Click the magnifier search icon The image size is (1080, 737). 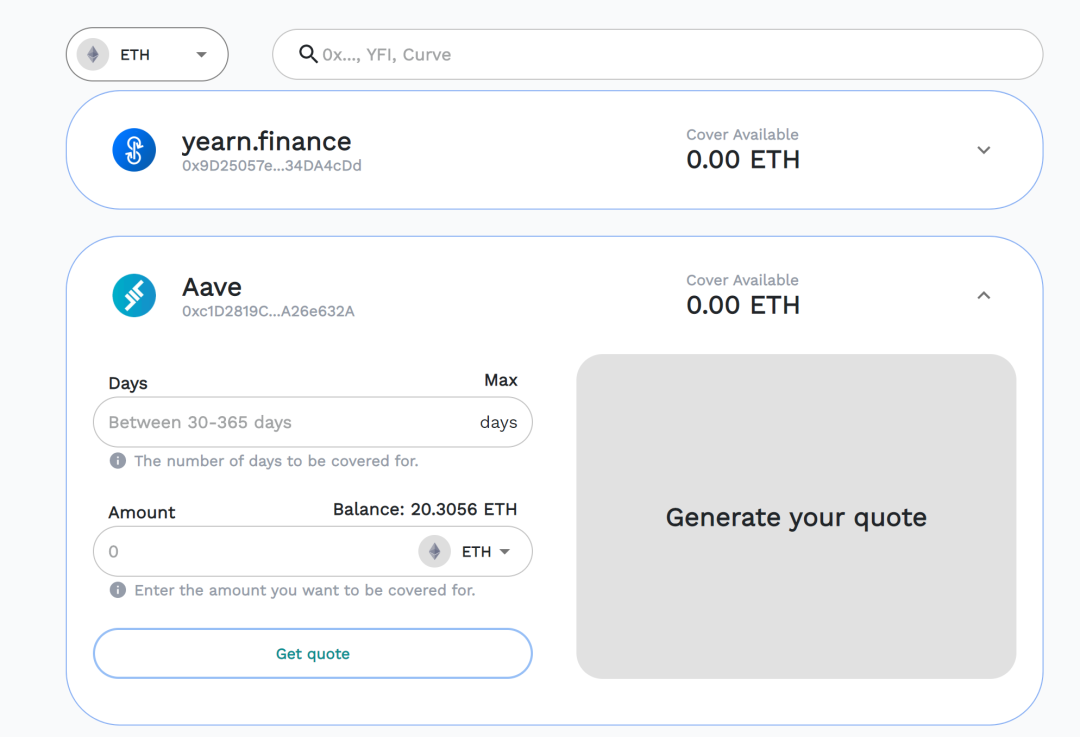[x=308, y=54]
